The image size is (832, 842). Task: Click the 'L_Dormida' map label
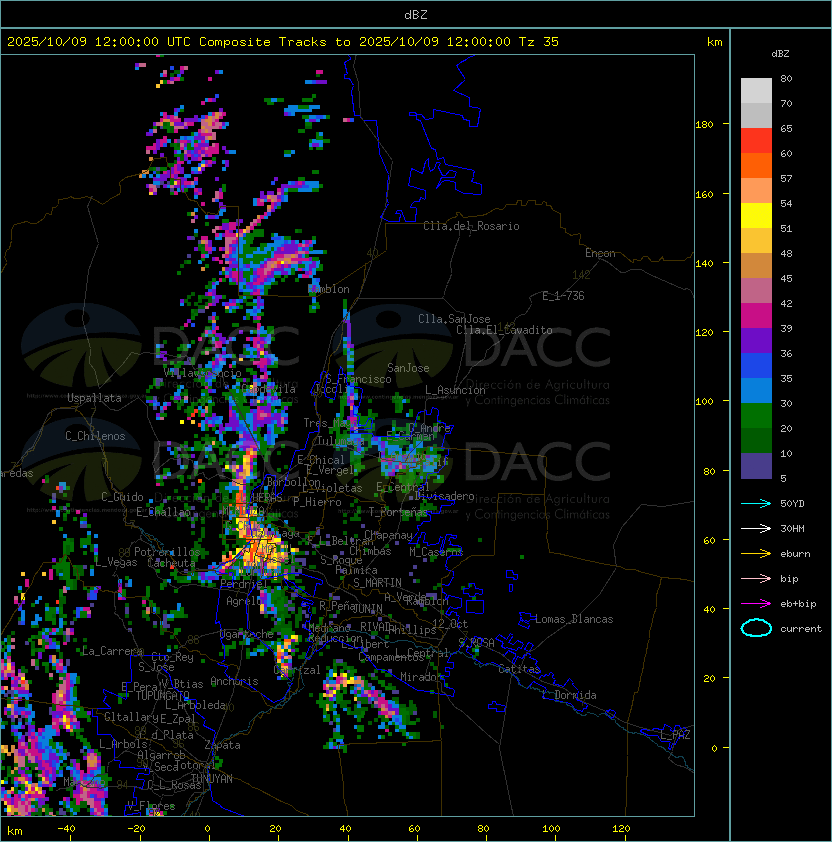tap(569, 695)
